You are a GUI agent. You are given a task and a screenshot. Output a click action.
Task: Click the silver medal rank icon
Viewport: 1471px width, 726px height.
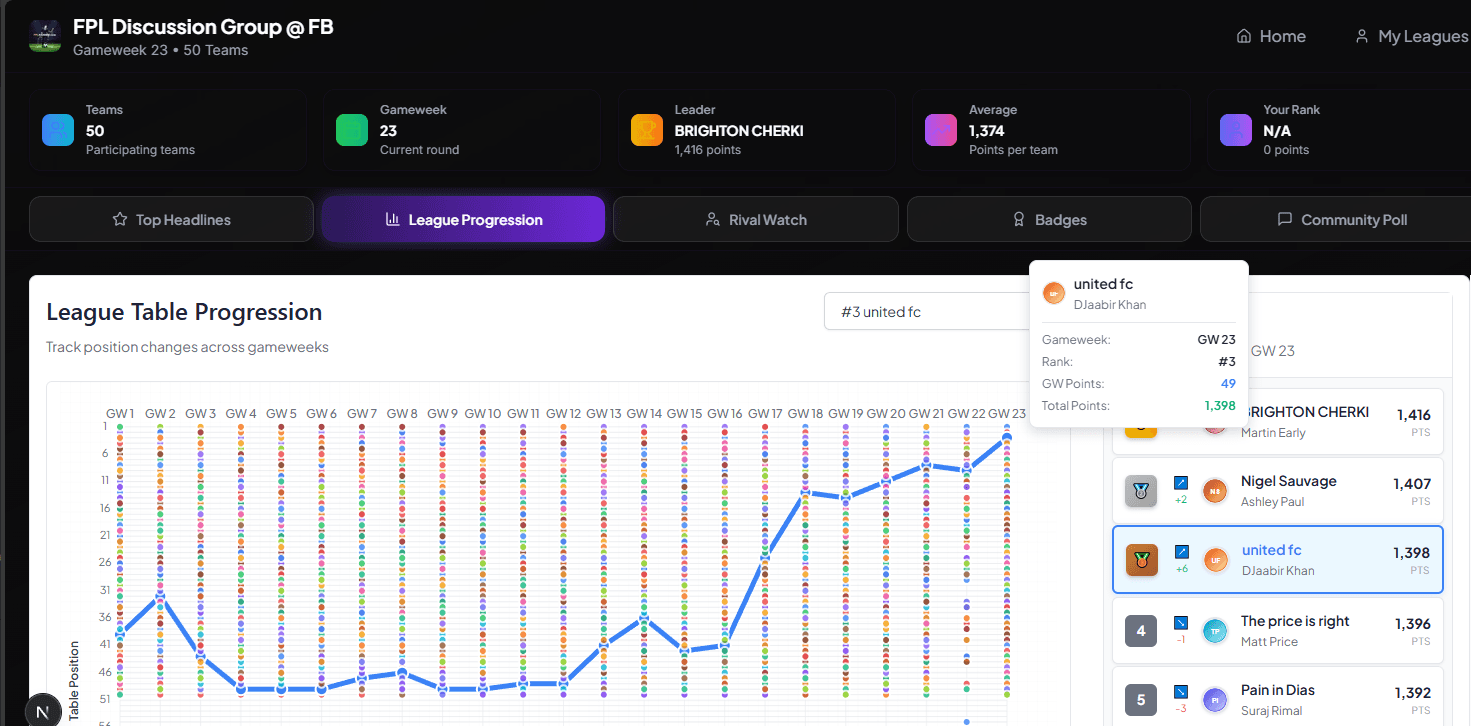tap(1141, 491)
